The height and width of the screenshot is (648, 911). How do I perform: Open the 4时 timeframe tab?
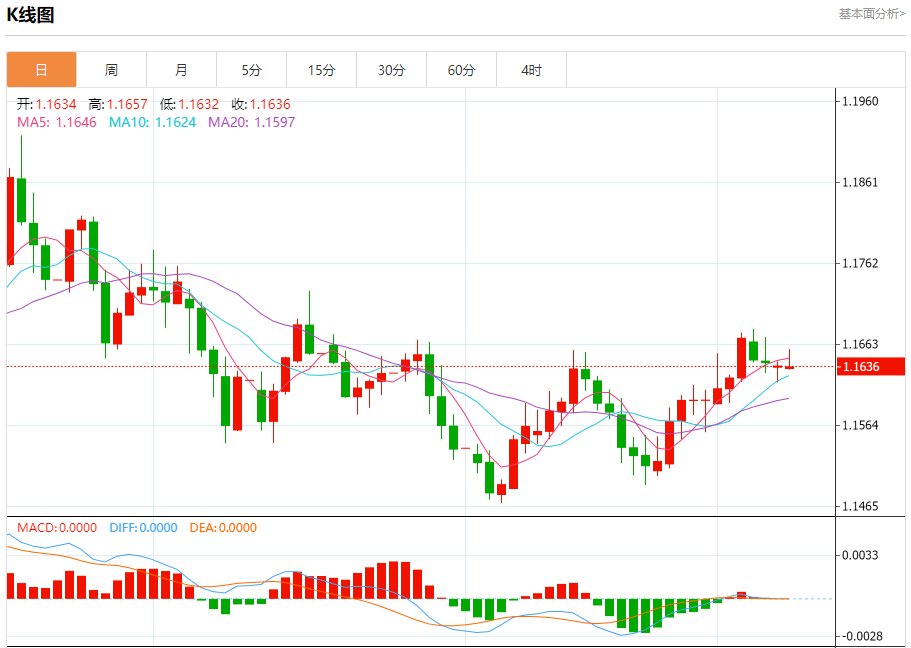(x=531, y=70)
